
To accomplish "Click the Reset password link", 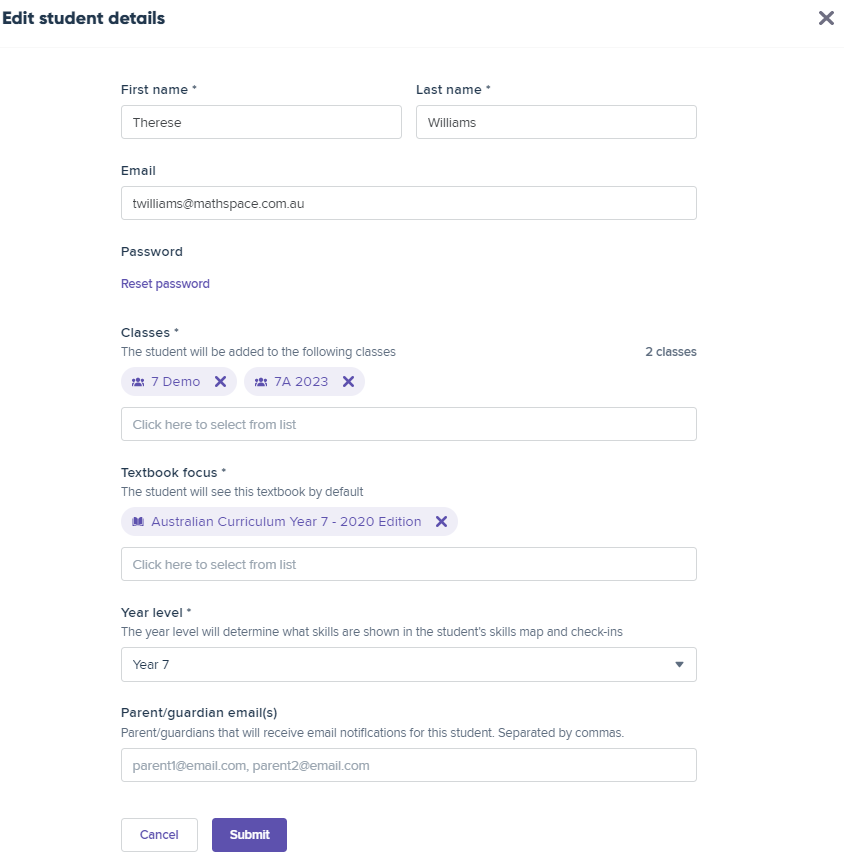I will pyautogui.click(x=165, y=284).
